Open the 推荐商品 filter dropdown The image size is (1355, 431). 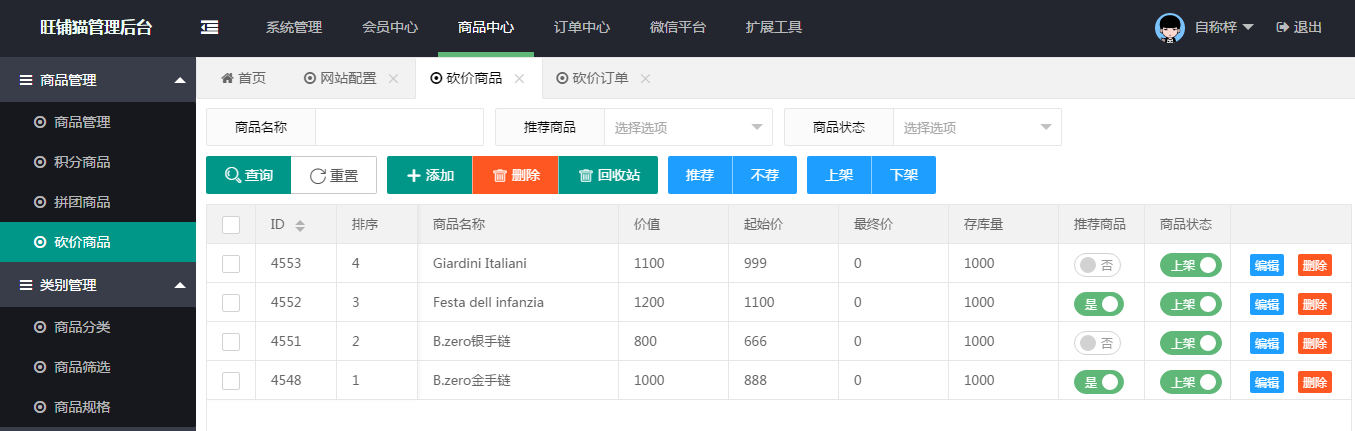[x=688, y=127]
